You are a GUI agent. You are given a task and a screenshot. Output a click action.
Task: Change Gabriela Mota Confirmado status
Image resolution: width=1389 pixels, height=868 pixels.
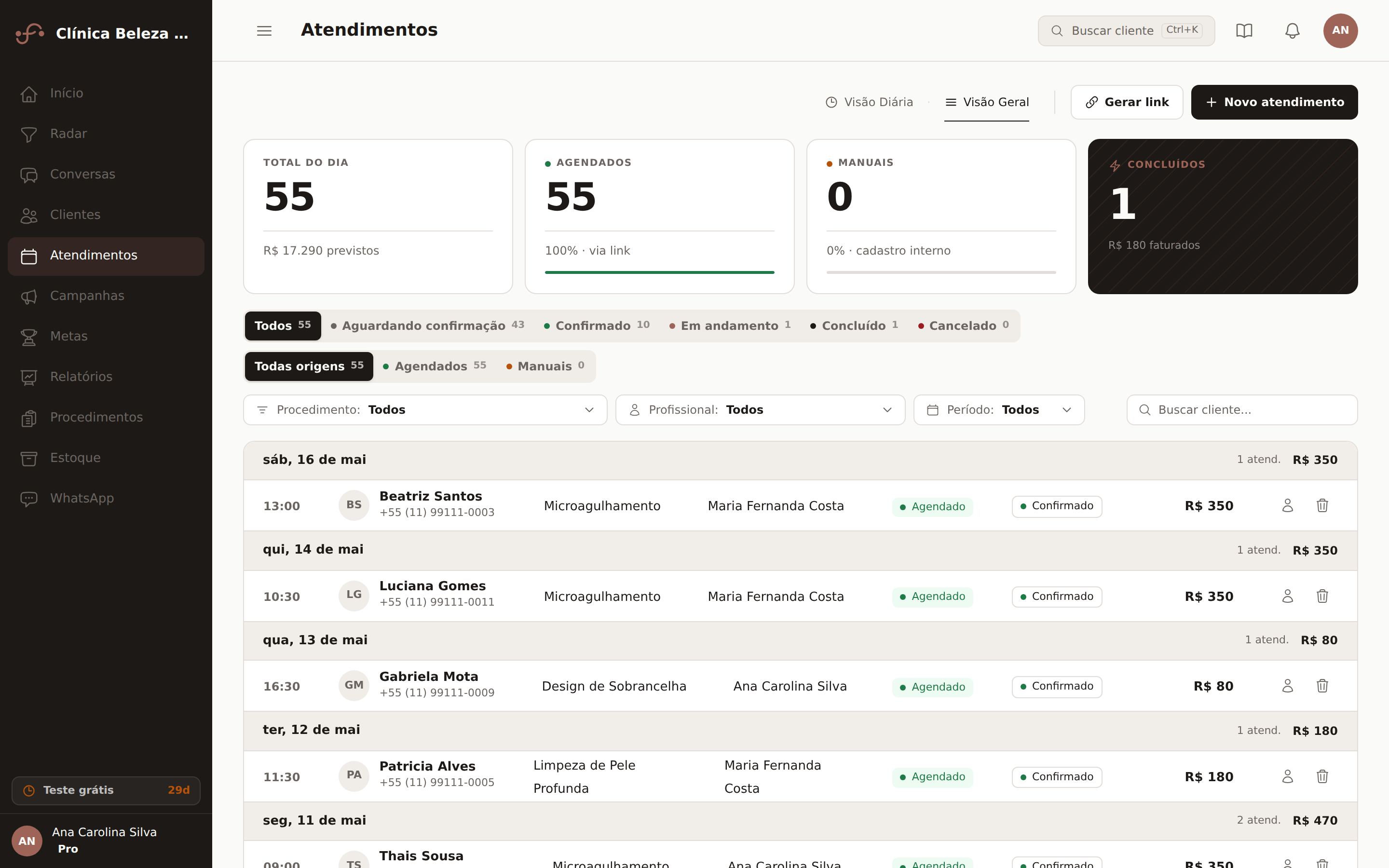[1057, 686]
